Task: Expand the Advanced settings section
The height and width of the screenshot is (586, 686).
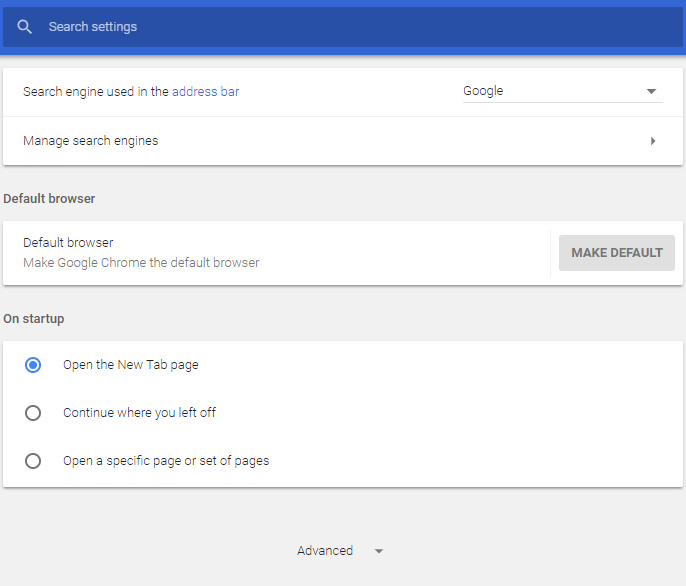Action: pos(340,551)
